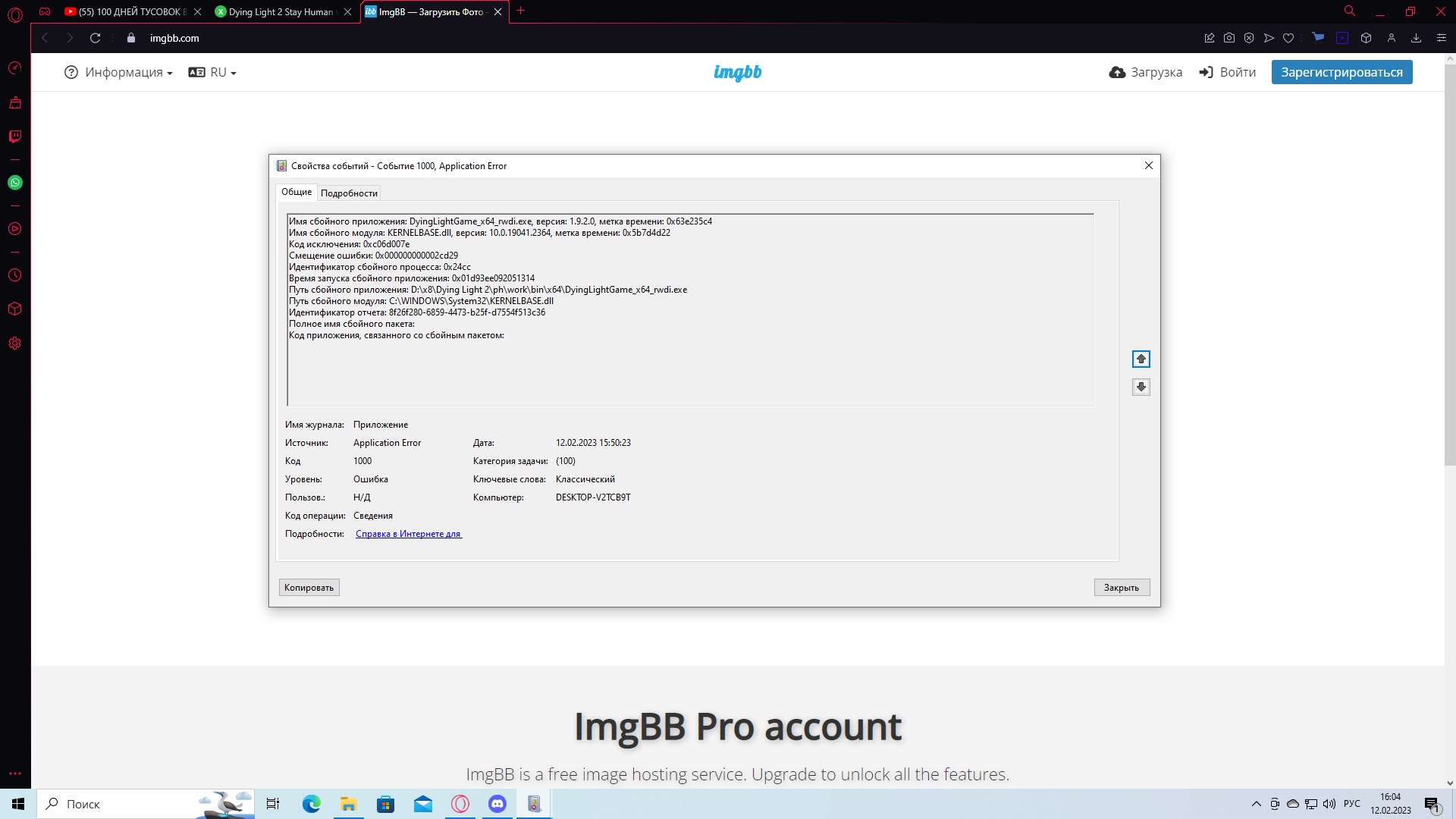The height and width of the screenshot is (819, 1456).
Task: Open WhatsApp messenger in sidebar
Action: pyautogui.click(x=15, y=183)
